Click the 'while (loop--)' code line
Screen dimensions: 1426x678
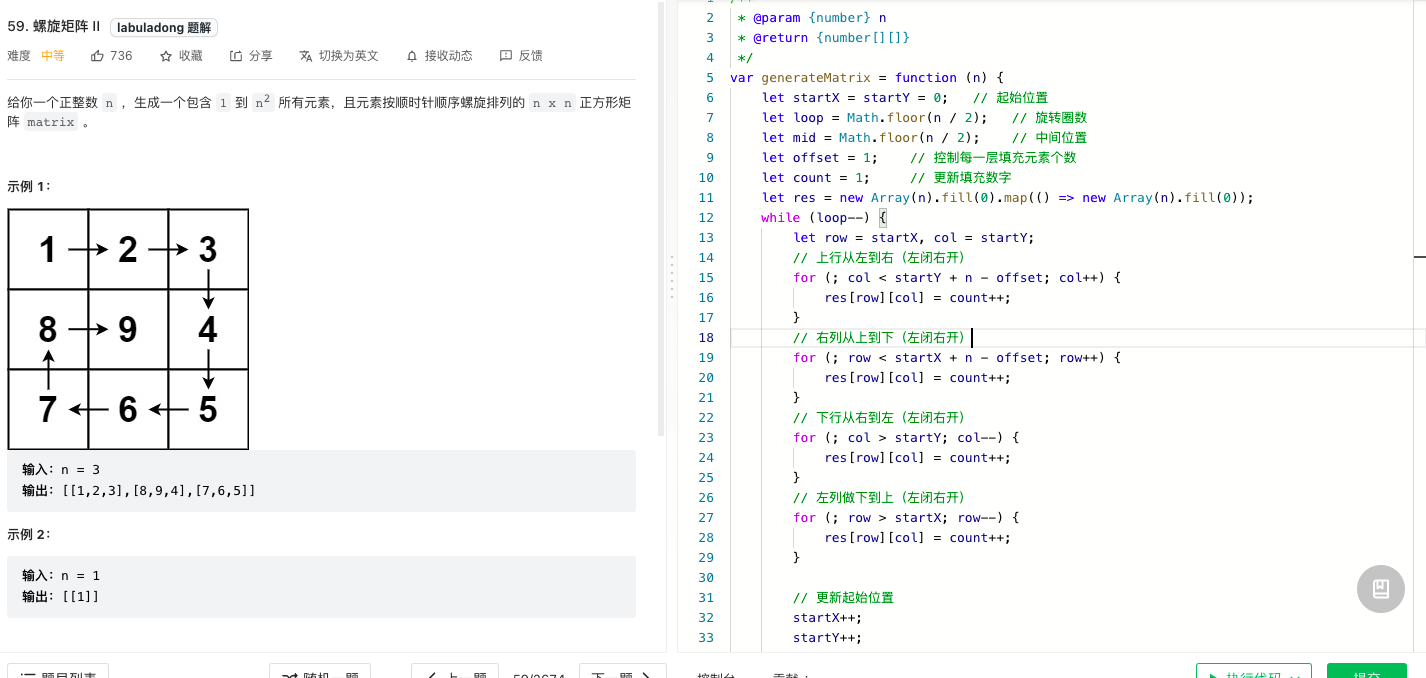[x=825, y=217]
